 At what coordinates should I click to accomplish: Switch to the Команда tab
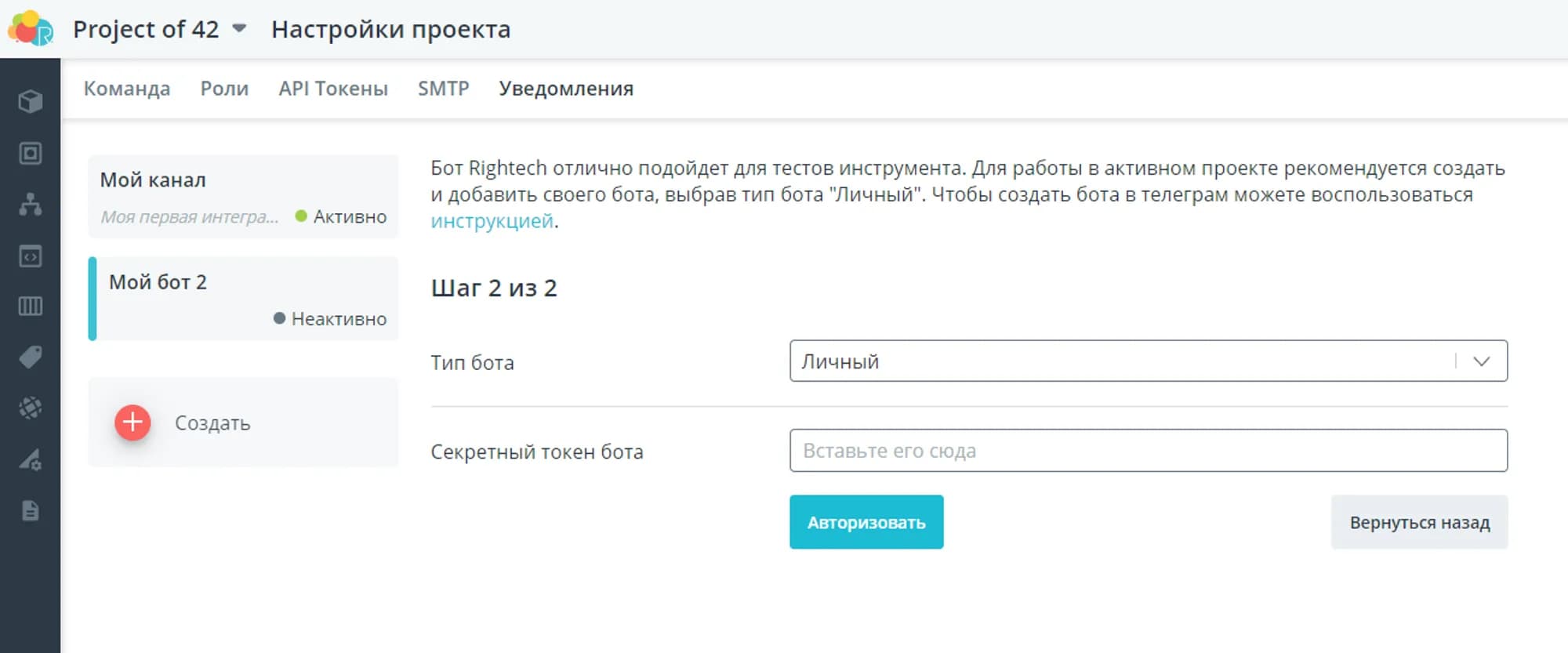[x=127, y=89]
